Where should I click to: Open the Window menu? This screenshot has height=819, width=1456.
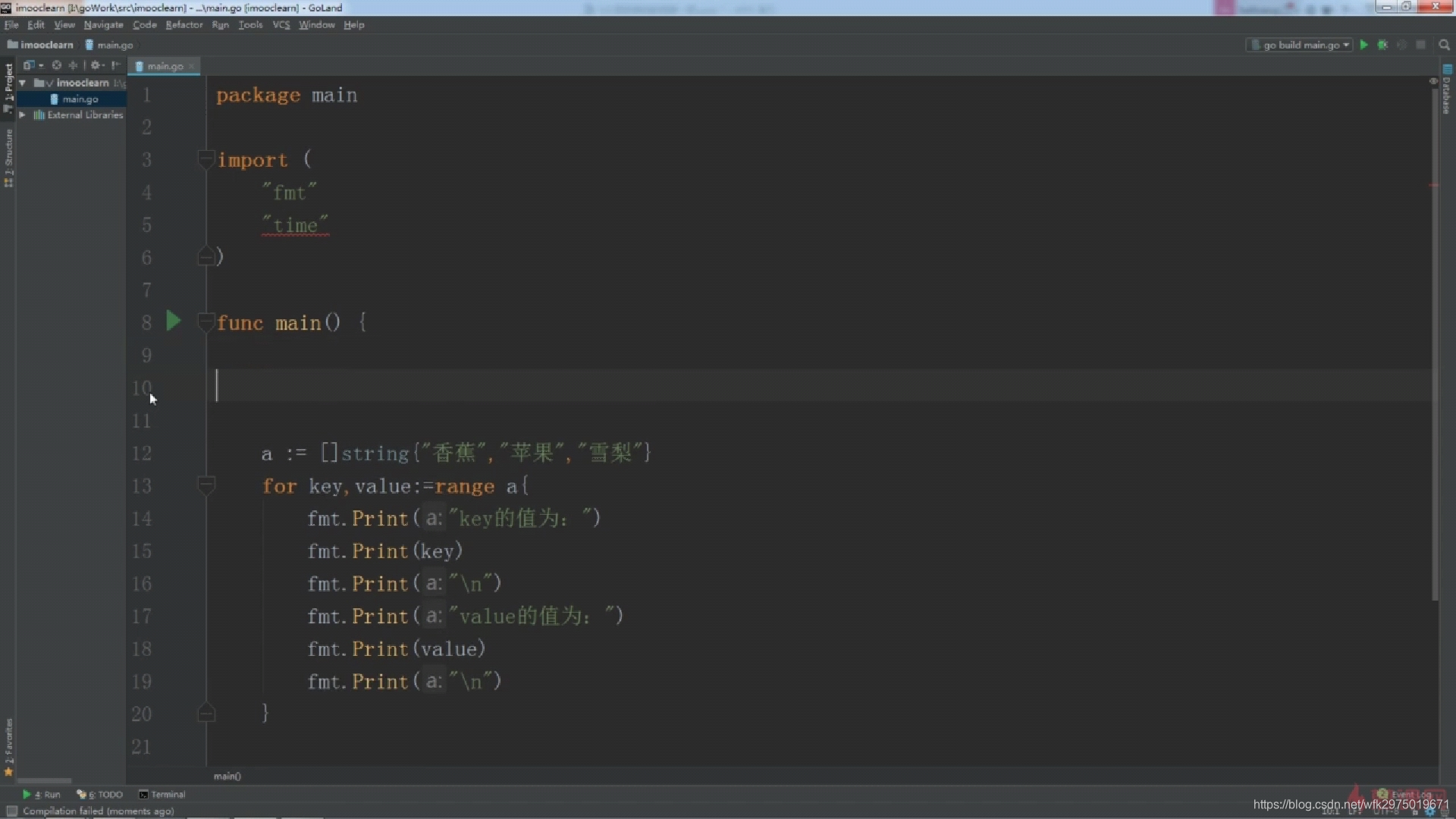pyautogui.click(x=316, y=25)
